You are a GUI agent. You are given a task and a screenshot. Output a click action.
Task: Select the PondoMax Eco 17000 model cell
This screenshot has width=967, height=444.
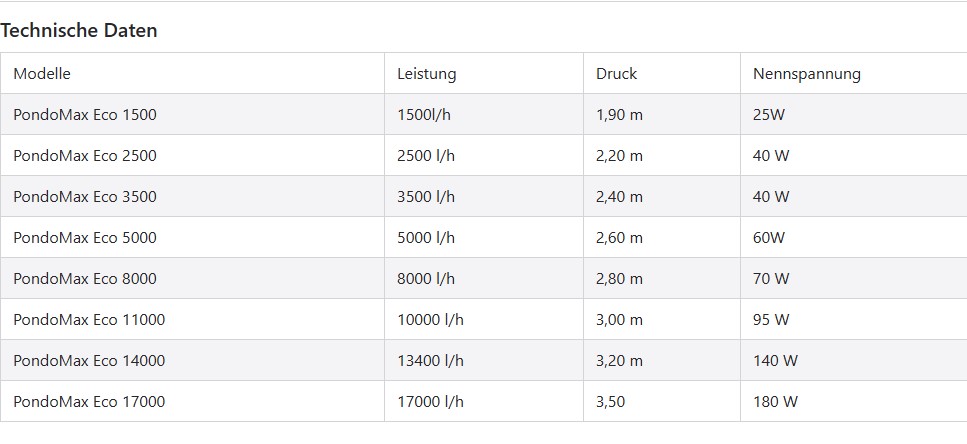coord(89,402)
